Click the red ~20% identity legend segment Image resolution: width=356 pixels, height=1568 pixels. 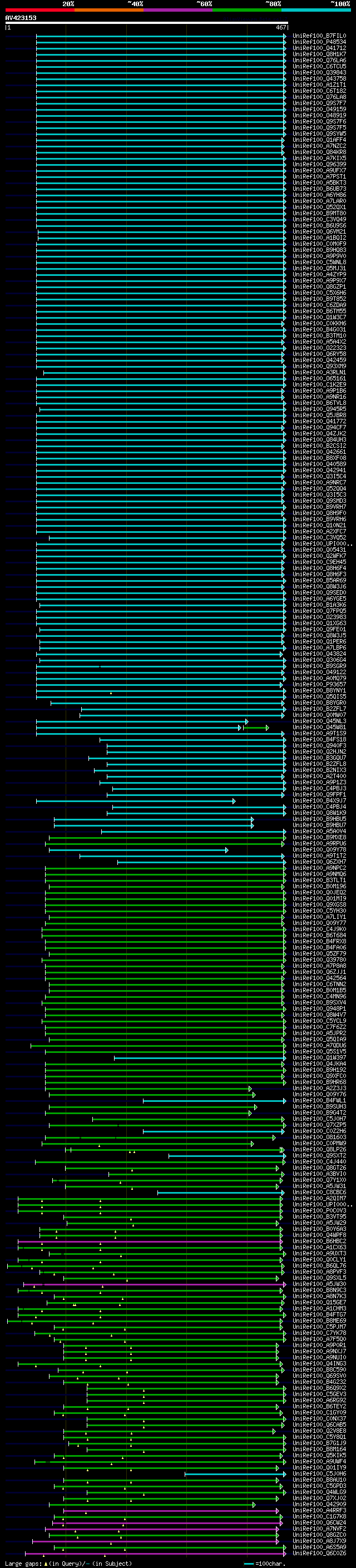coord(39,10)
